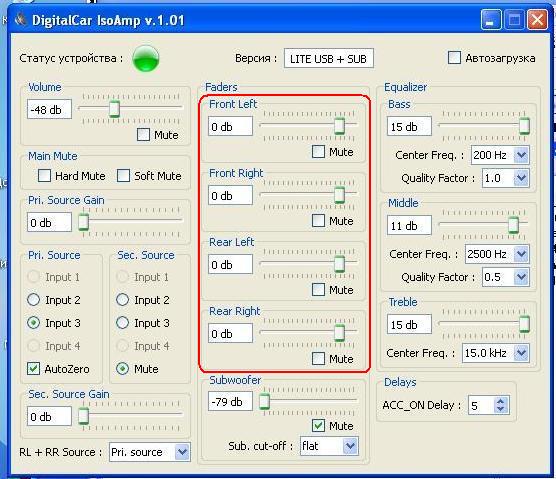Click the green device status indicator
This screenshot has height=479, width=556.
(x=146, y=59)
